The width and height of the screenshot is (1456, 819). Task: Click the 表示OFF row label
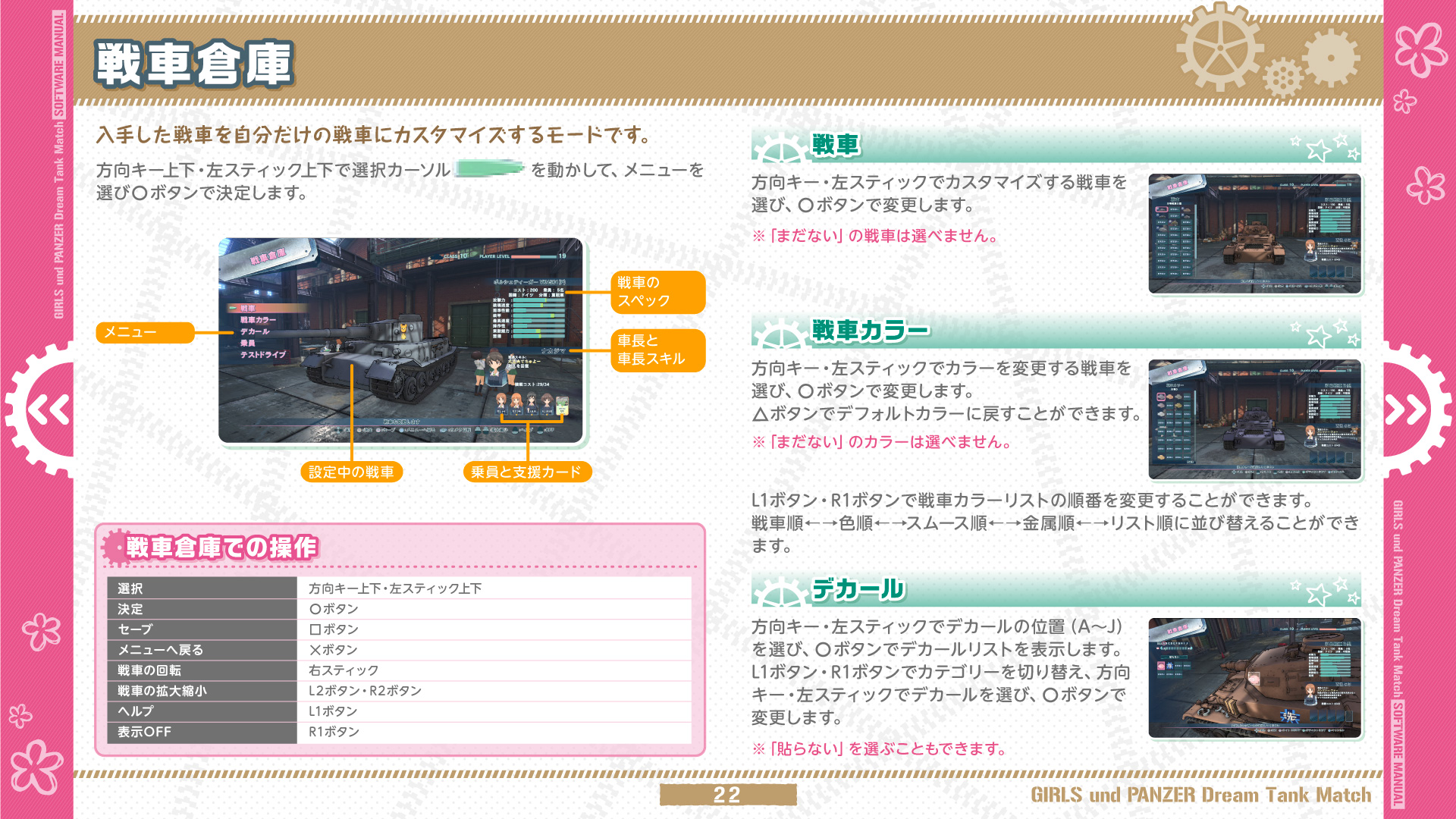[x=202, y=732]
